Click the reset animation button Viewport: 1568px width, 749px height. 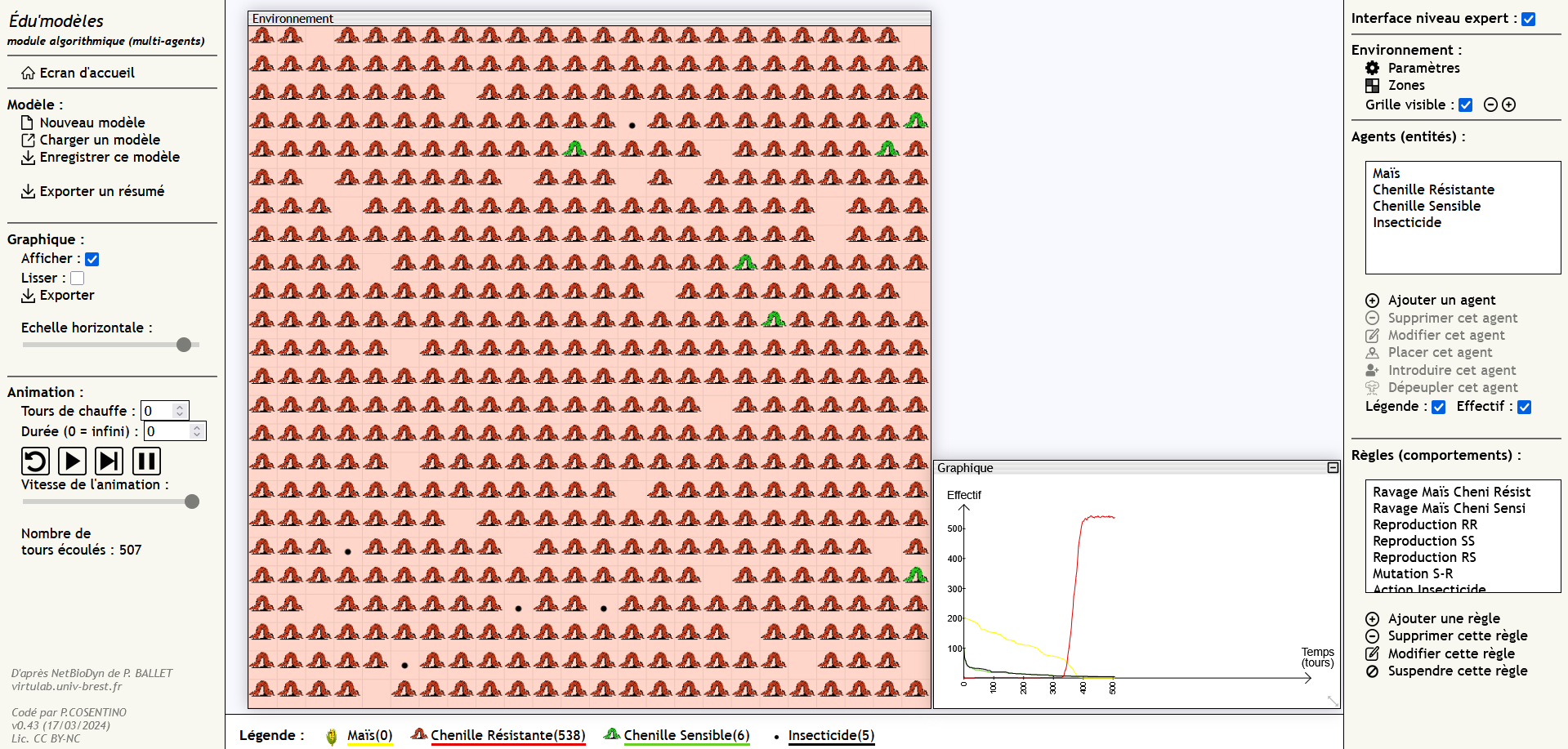click(35, 461)
